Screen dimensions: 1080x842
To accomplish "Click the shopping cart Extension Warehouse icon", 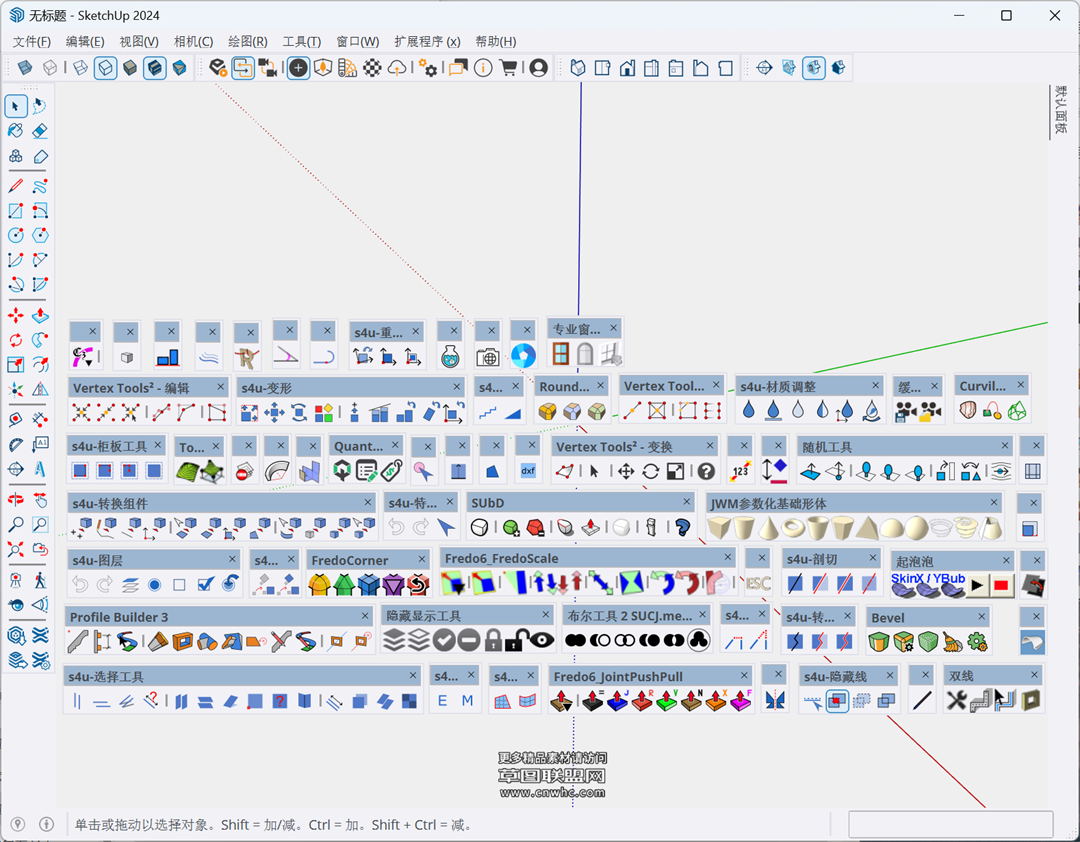I will coord(508,68).
